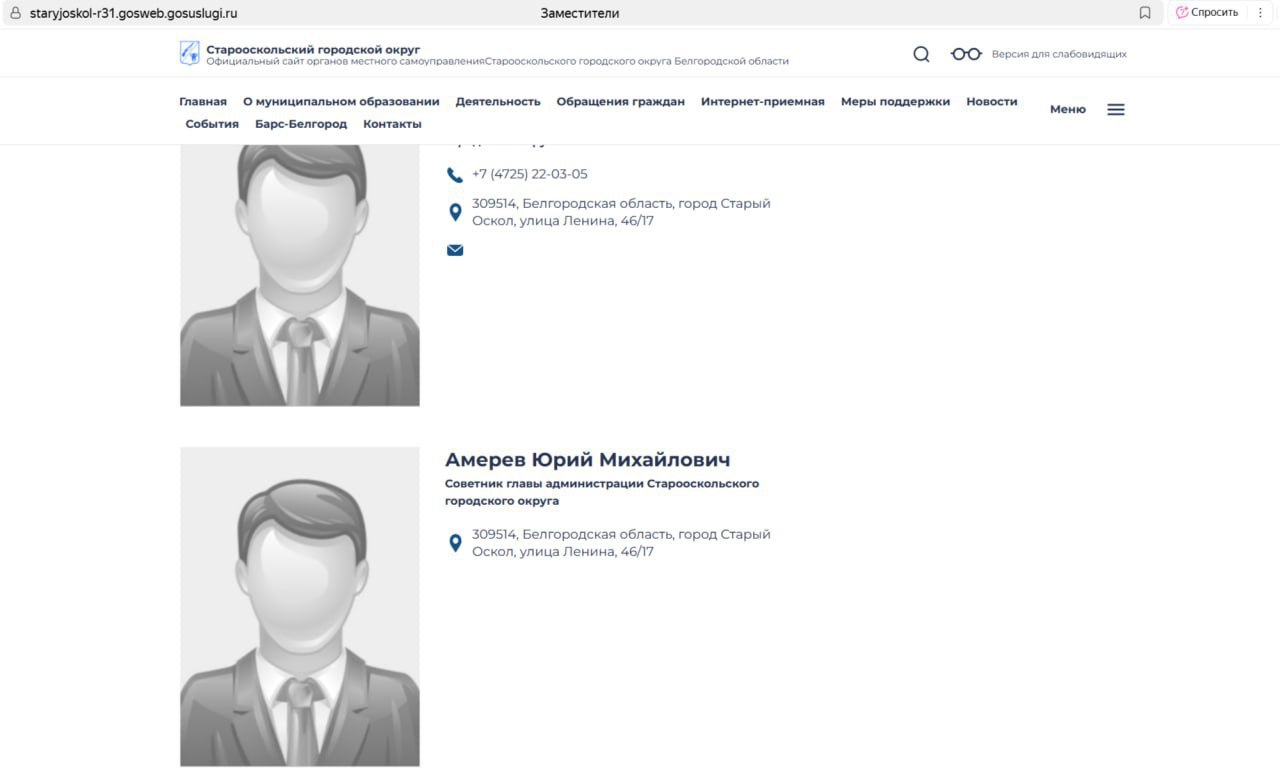Click the address text below the phone number
1280x782 pixels.
click(621, 212)
